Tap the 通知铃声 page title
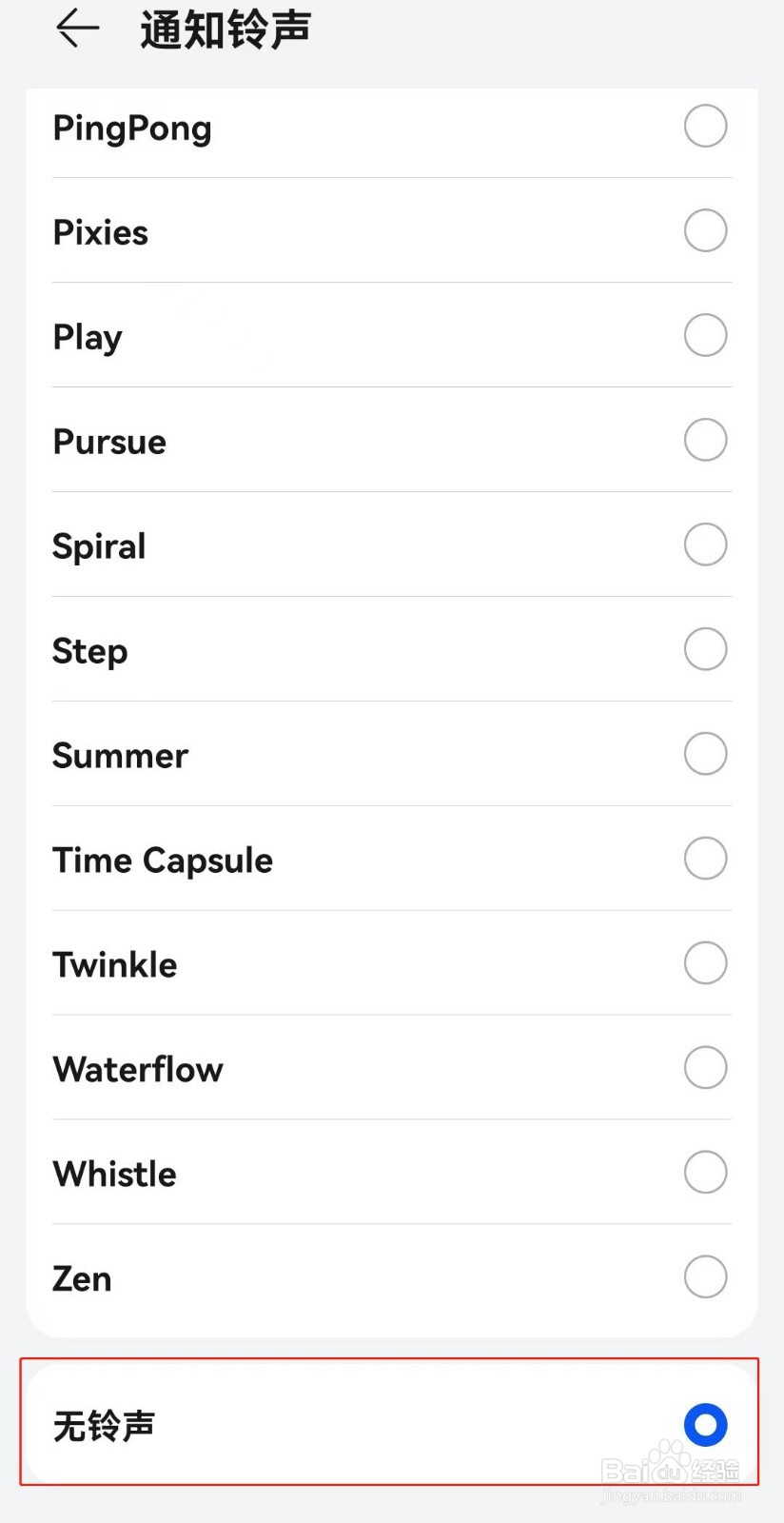This screenshot has width=784, height=1523. pyautogui.click(x=225, y=30)
